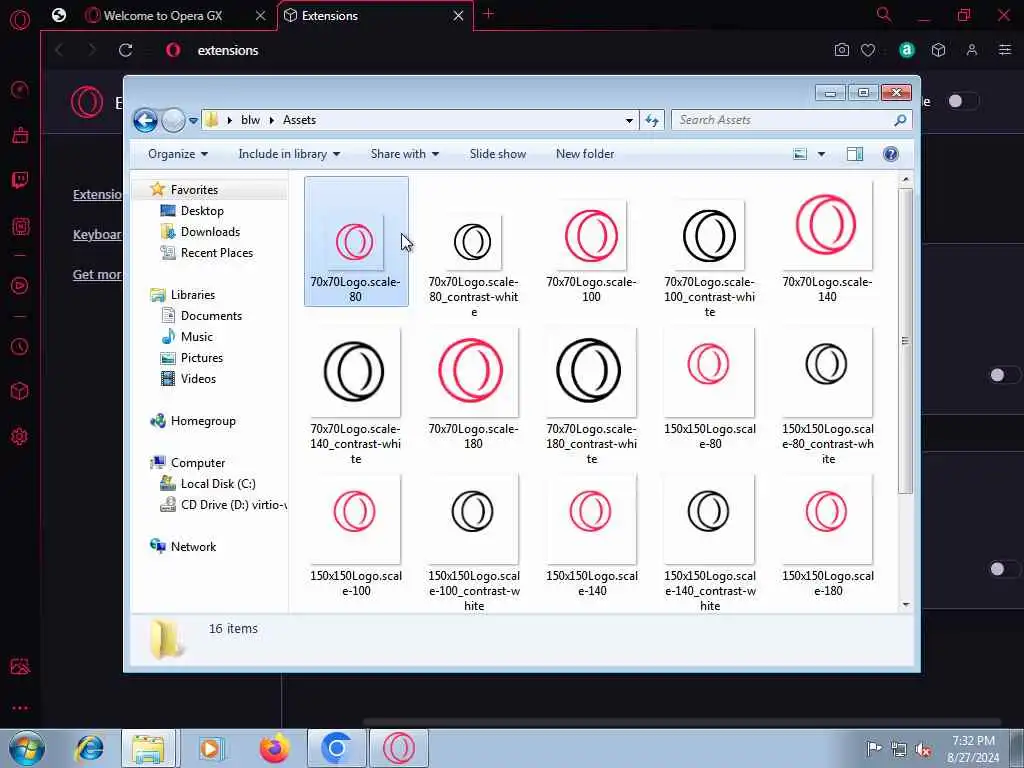The image size is (1024, 768).
Task: Close the Extensions tab
Action: tap(458, 16)
